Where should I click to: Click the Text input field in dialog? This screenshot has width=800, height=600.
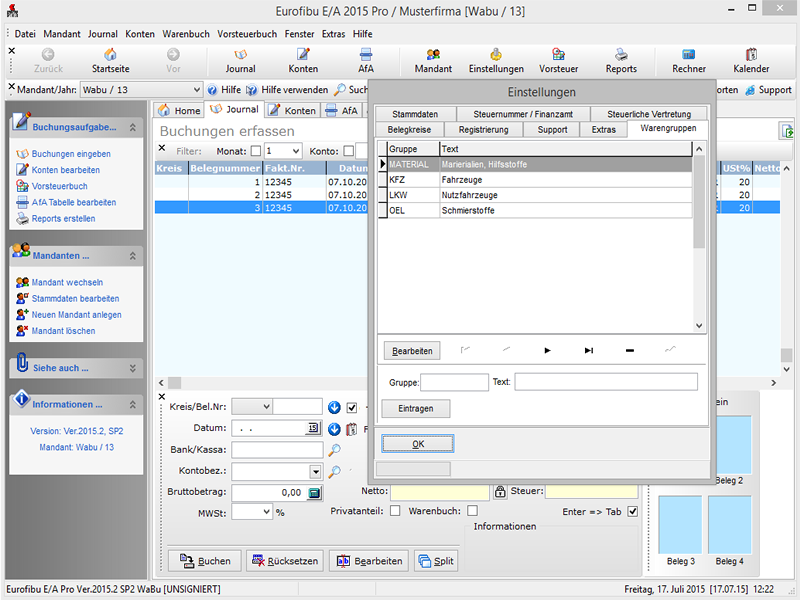[x=606, y=382]
